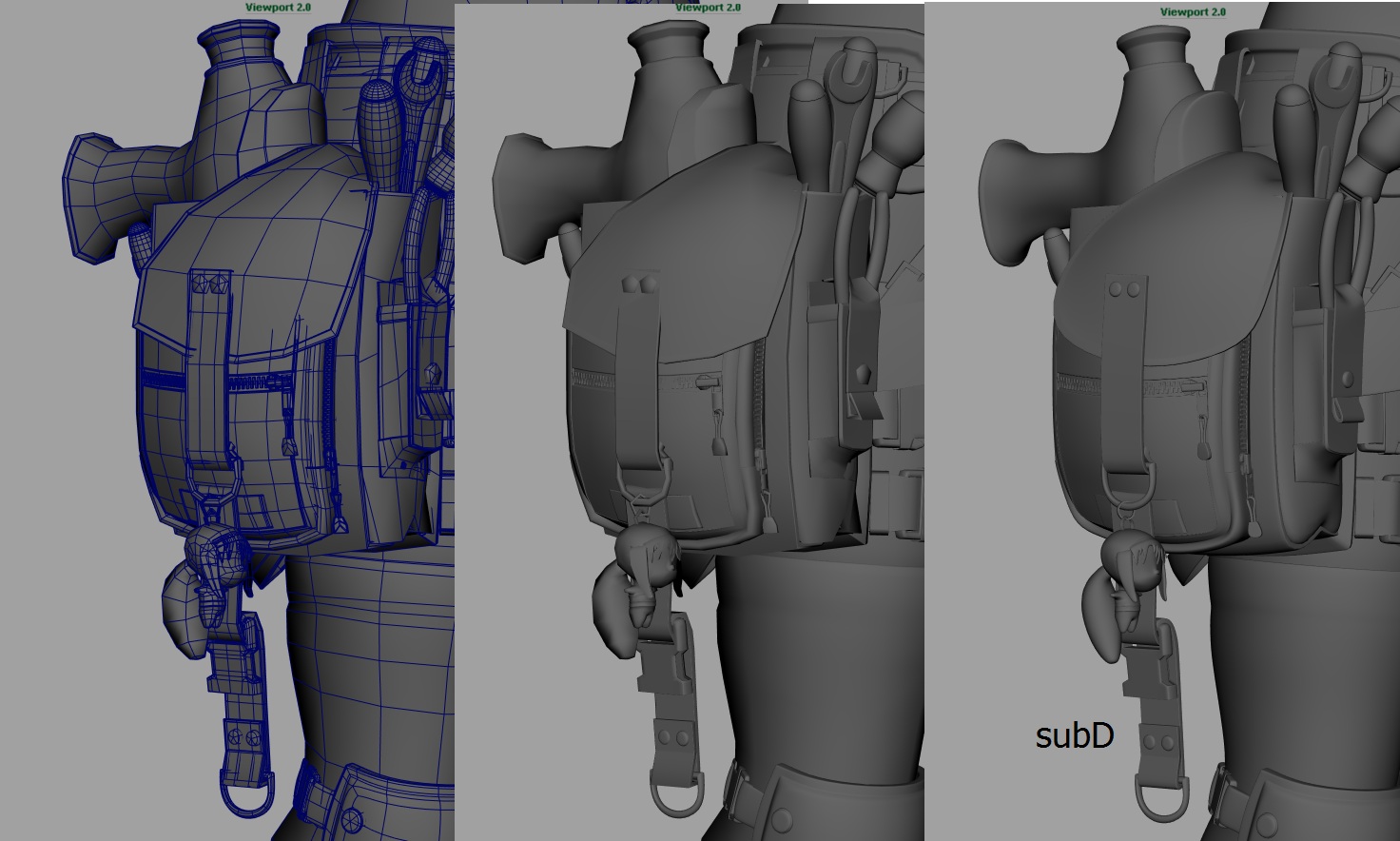Viewport: 1400px width, 841px height.
Task: Select the subD smoothed model view
Action: coord(1162,422)
